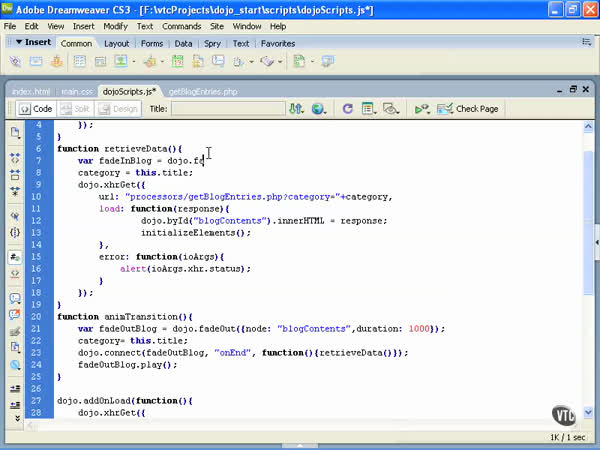The height and width of the screenshot is (450, 600).
Task: Open the File Management dropdown
Action: tap(297, 108)
